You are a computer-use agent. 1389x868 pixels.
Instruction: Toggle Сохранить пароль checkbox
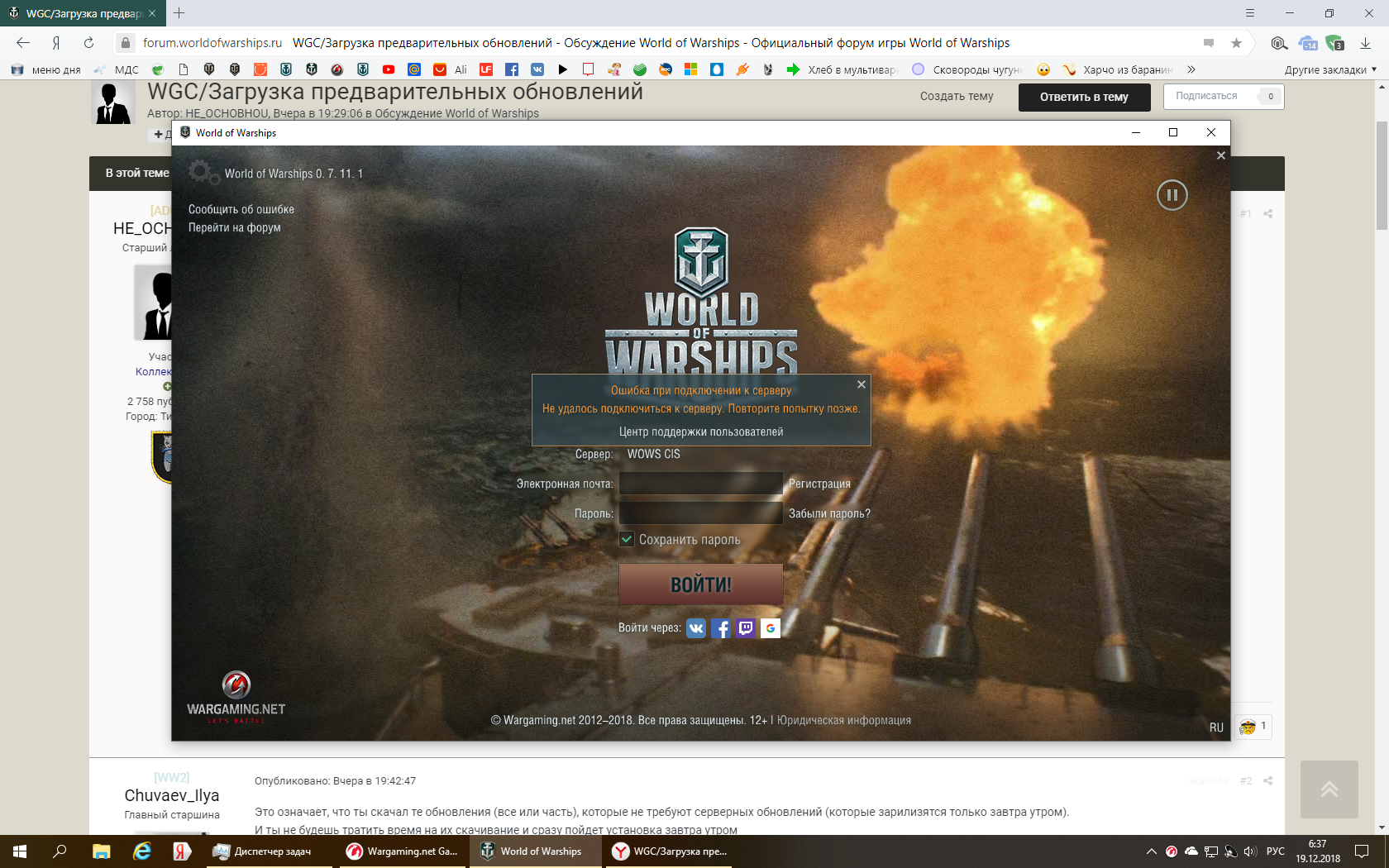(x=627, y=539)
